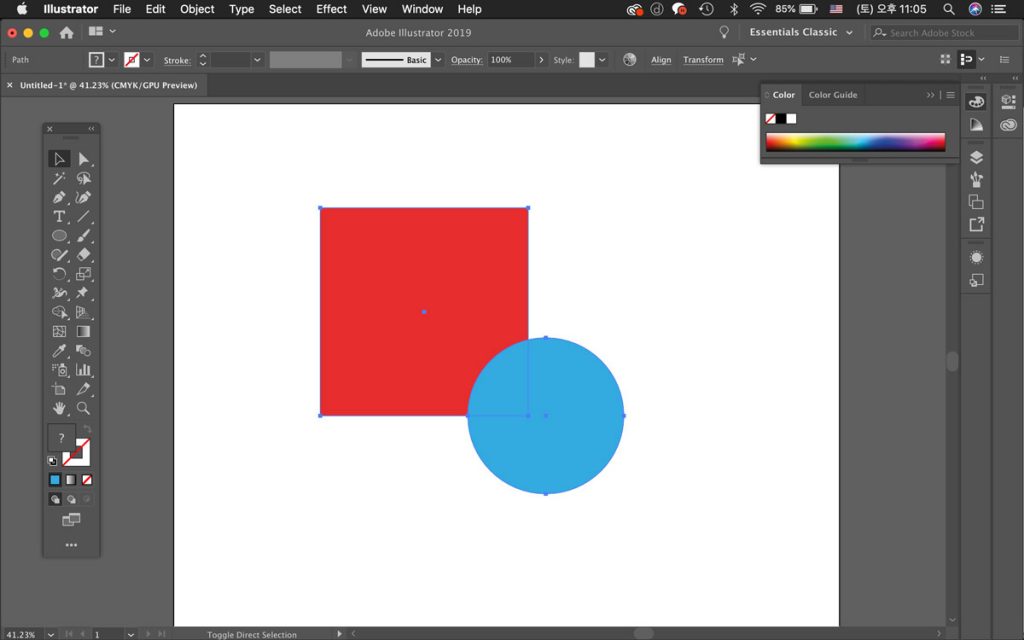Image resolution: width=1024 pixels, height=640 pixels.
Task: Toggle Draw Normal mode
Action: point(55,500)
